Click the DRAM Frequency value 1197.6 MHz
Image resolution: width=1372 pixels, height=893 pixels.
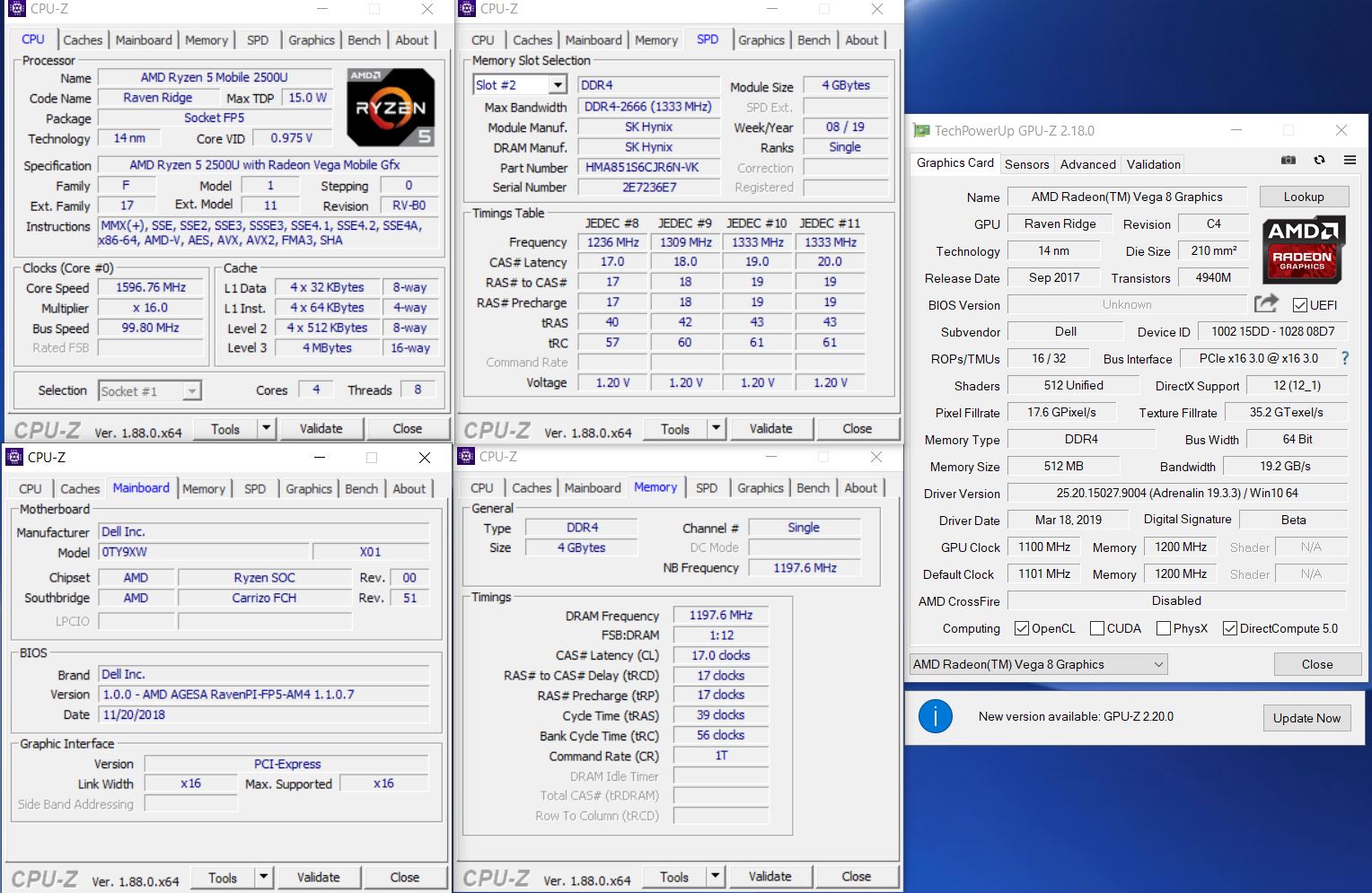click(720, 615)
